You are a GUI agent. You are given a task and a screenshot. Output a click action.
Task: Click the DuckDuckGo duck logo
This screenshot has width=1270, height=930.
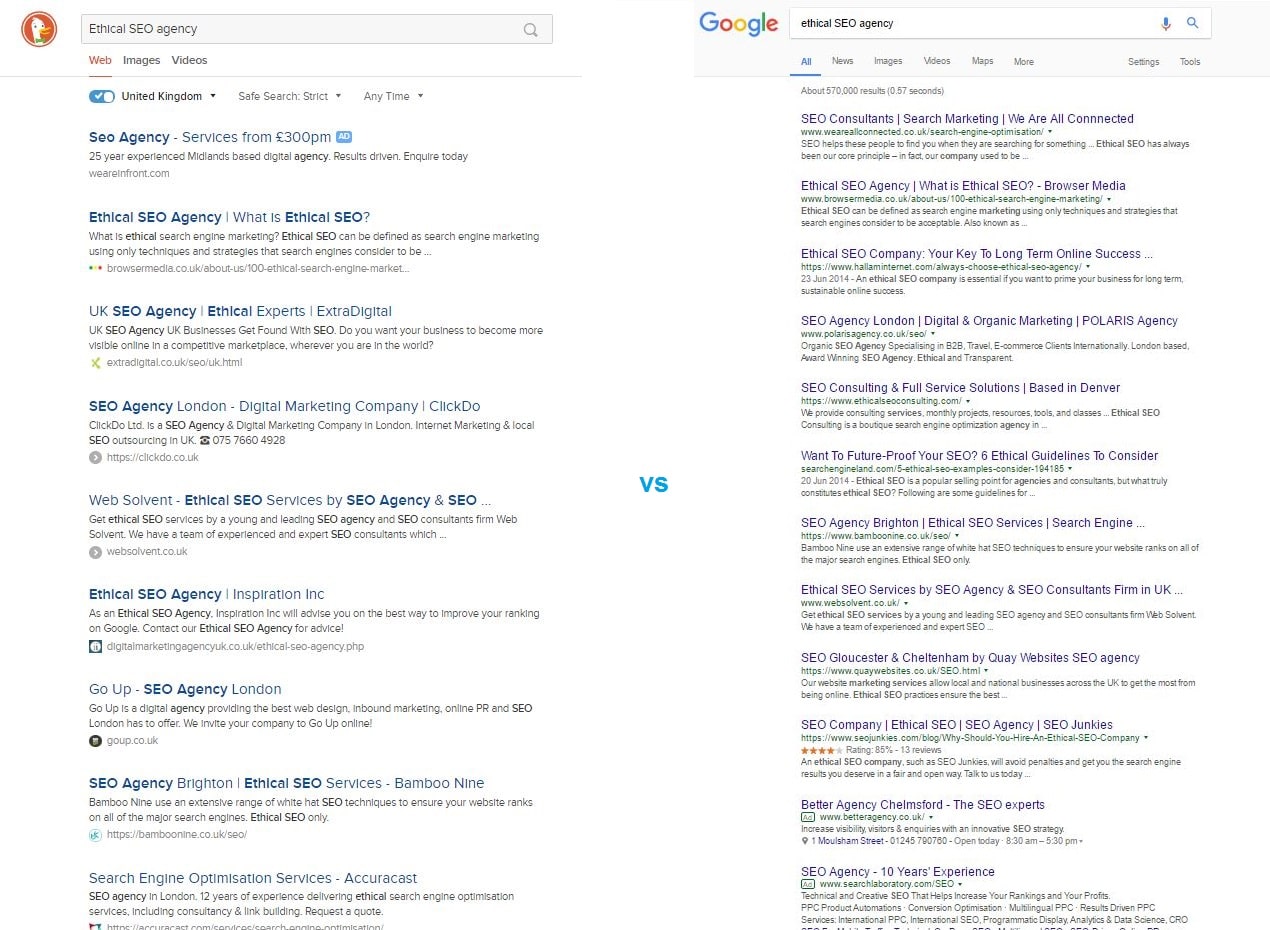coord(39,30)
